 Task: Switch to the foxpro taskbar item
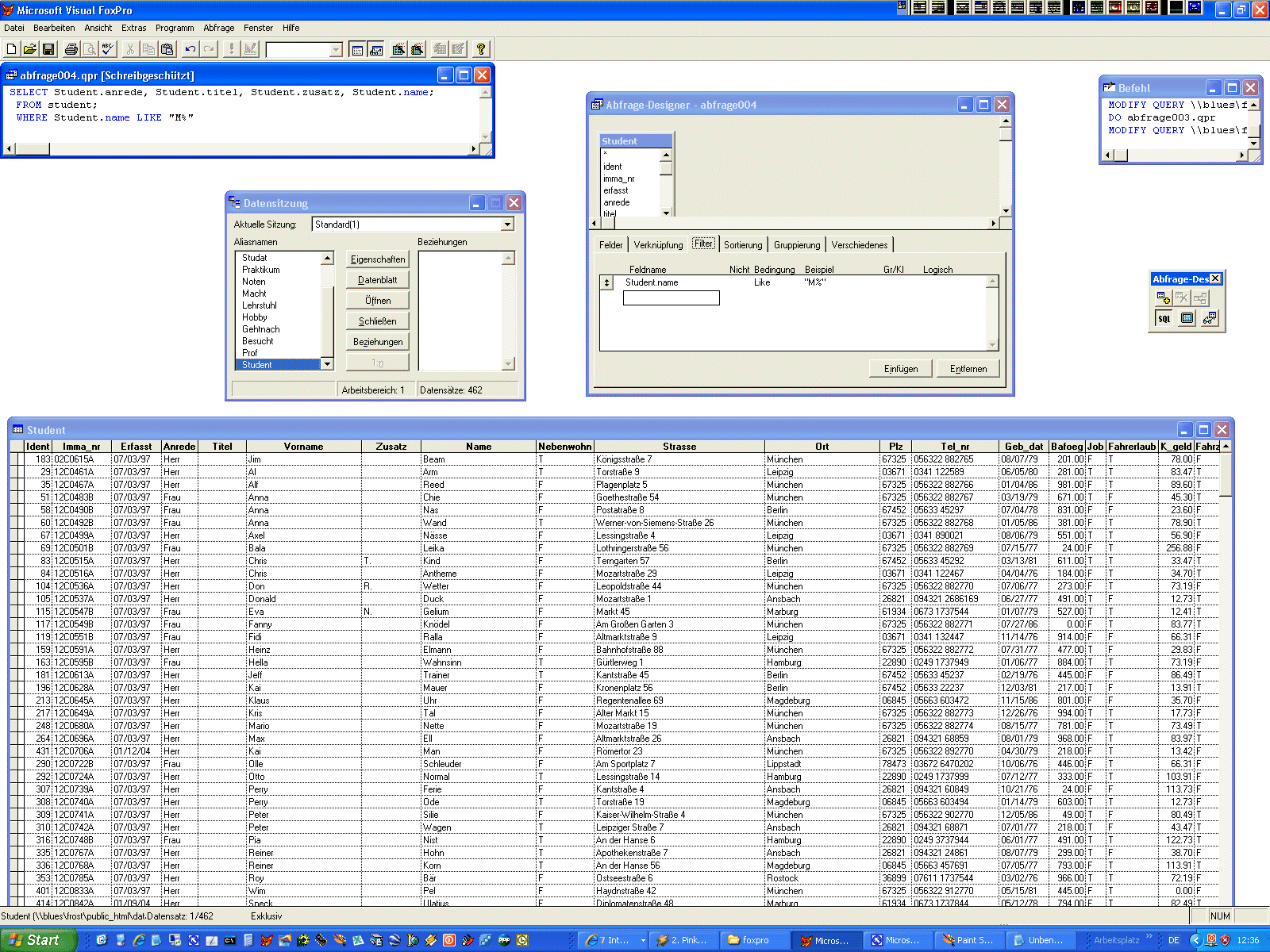755,940
